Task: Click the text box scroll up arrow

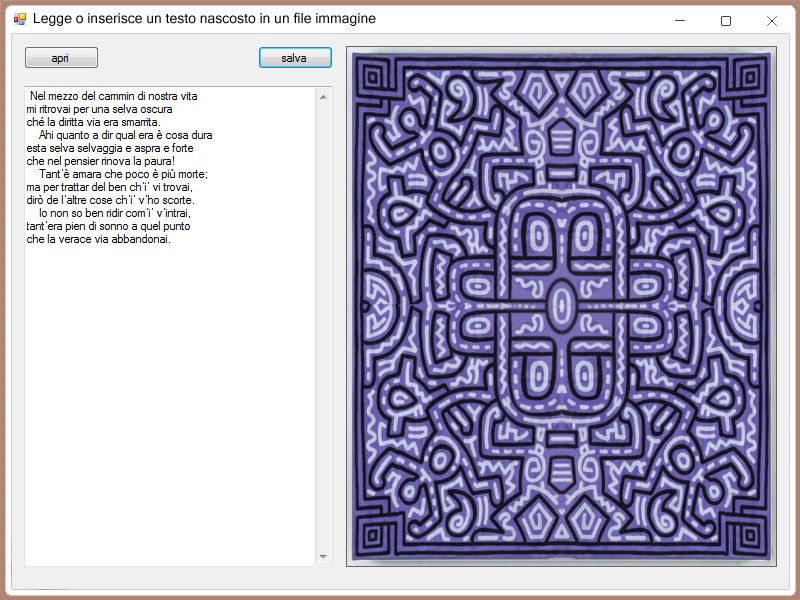Action: click(323, 97)
